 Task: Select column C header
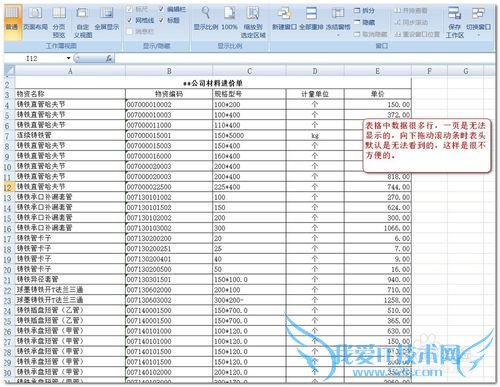(x=249, y=71)
